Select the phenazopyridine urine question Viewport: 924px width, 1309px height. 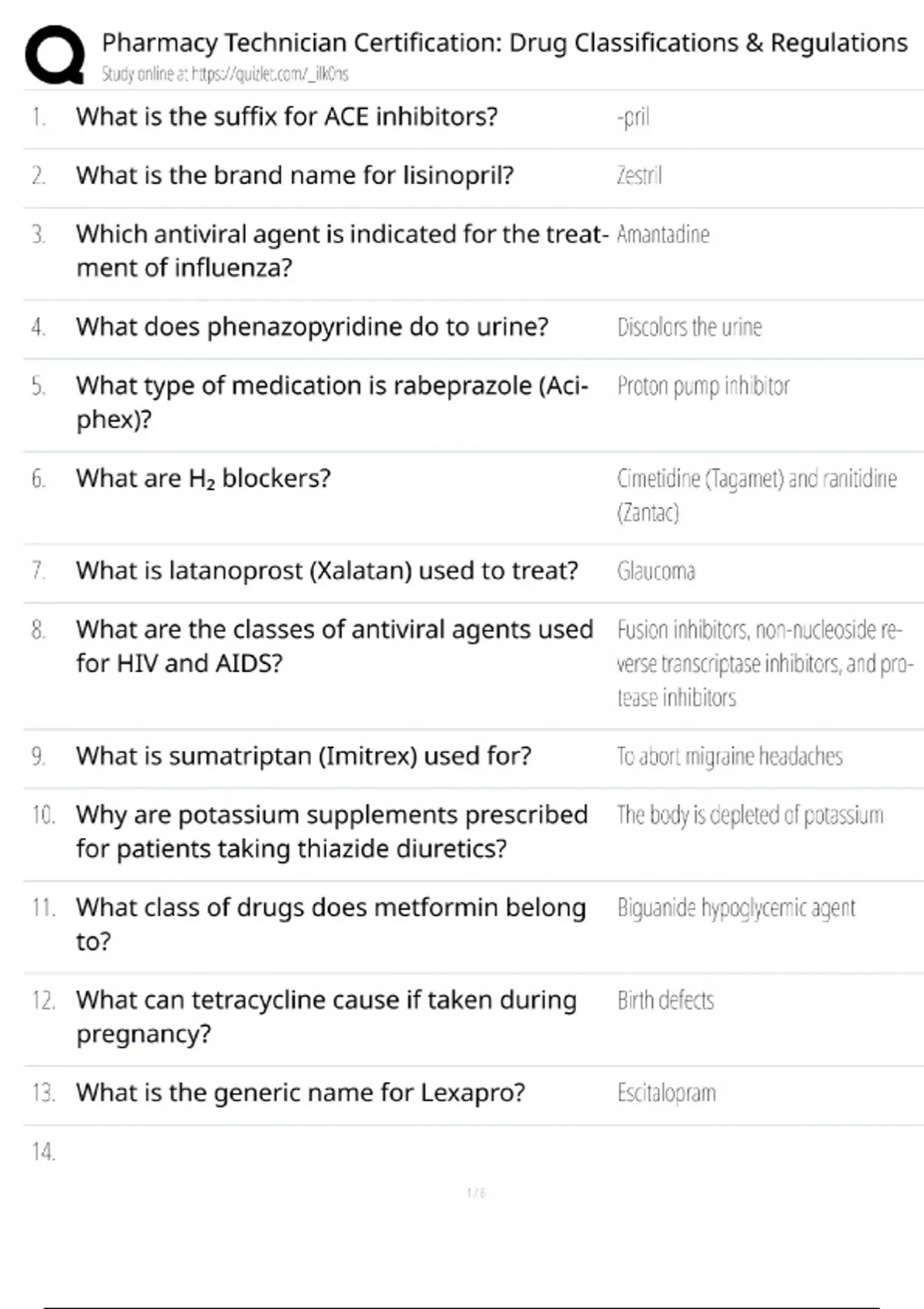pyautogui.click(x=312, y=327)
